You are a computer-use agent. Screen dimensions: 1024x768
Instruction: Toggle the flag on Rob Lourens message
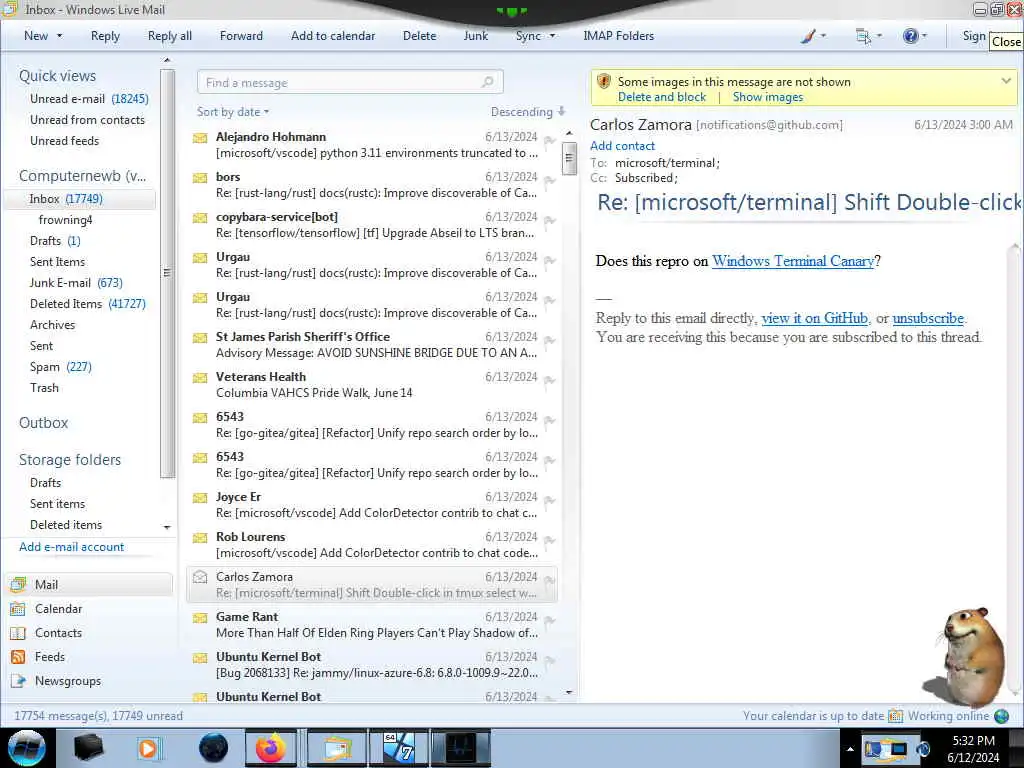tap(550, 540)
